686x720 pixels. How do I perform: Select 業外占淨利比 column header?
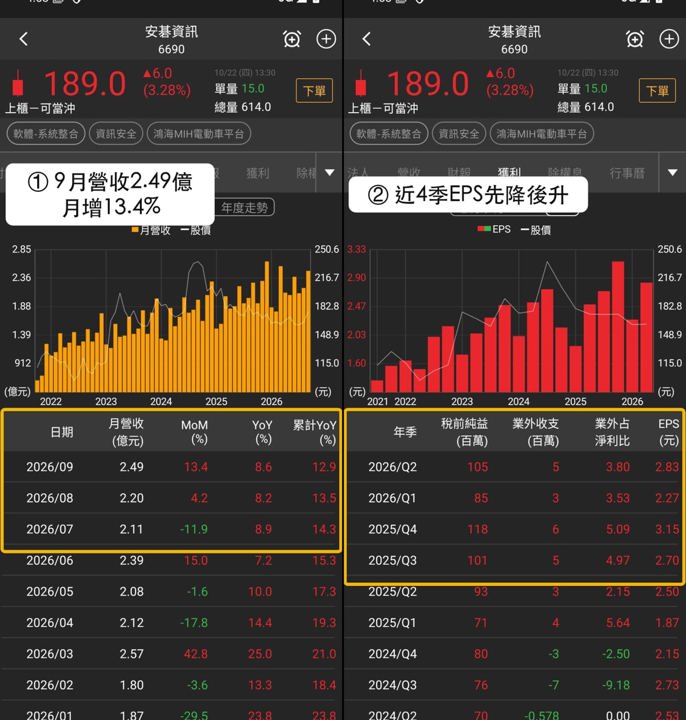[612, 432]
